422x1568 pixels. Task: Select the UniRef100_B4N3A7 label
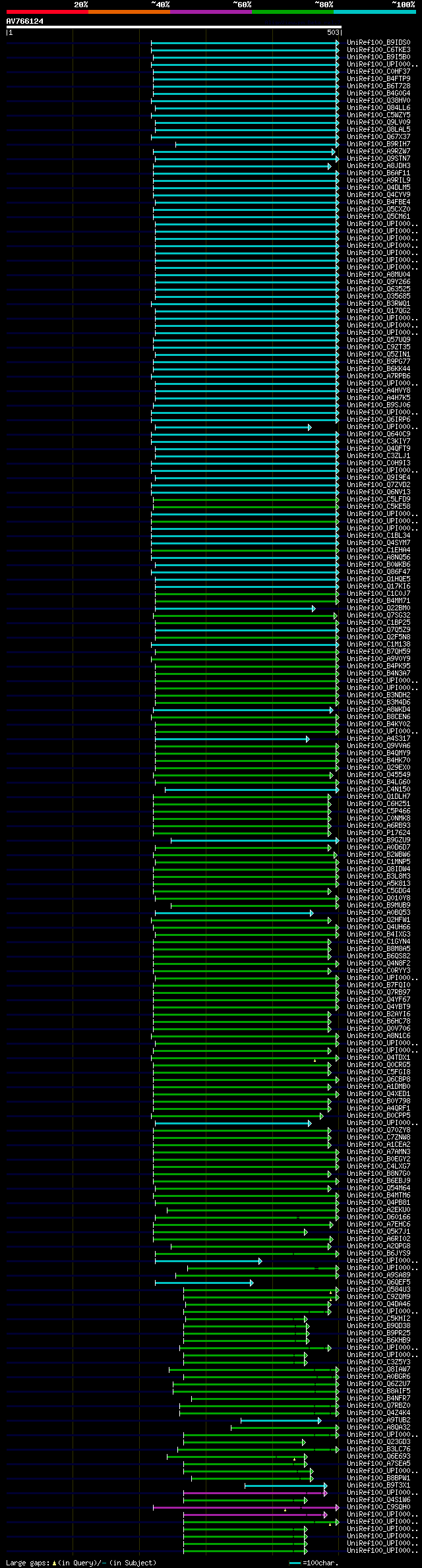[378, 673]
